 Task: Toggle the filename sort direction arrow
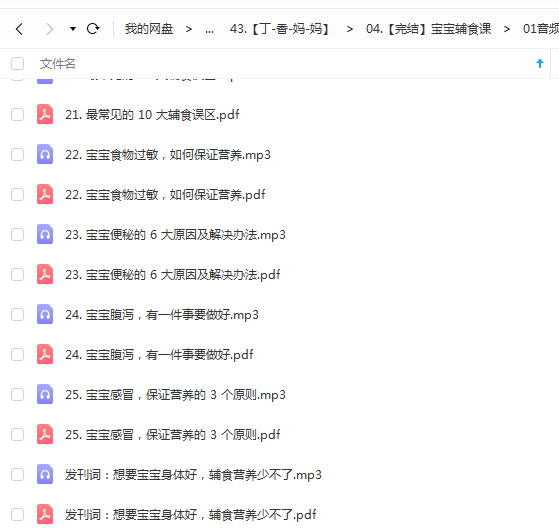[540, 63]
